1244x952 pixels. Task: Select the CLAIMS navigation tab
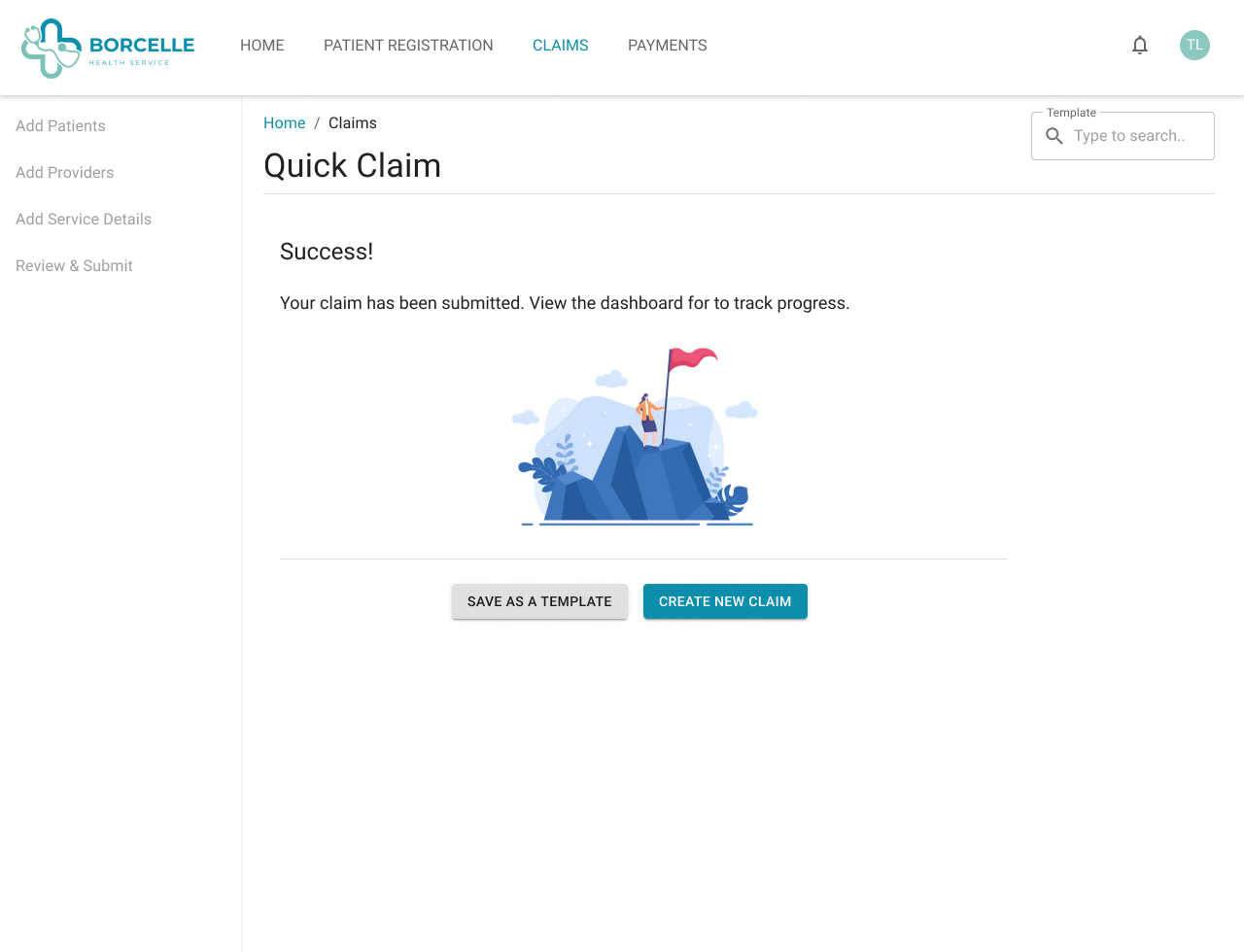click(561, 46)
